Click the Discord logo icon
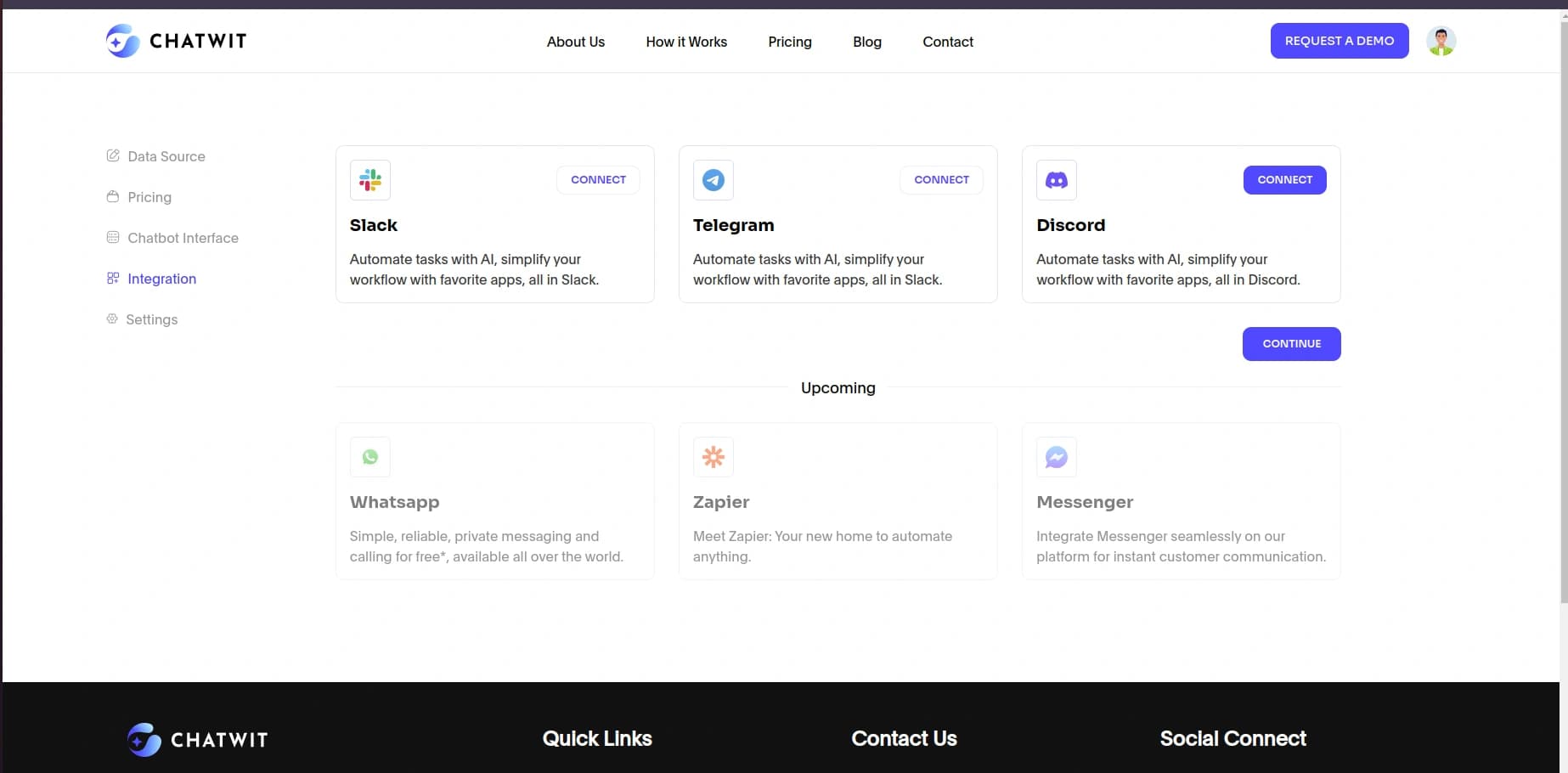 [1057, 180]
